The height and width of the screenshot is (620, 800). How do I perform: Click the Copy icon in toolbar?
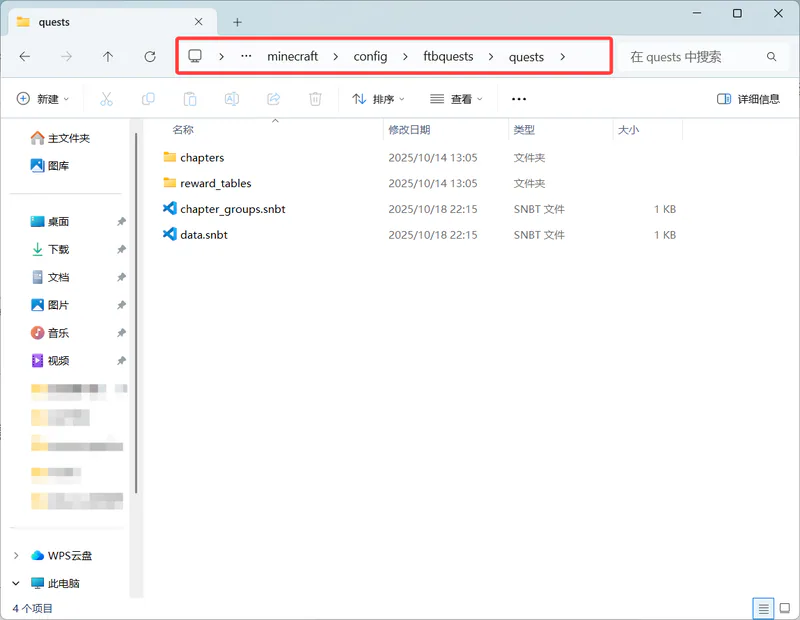tap(148, 98)
